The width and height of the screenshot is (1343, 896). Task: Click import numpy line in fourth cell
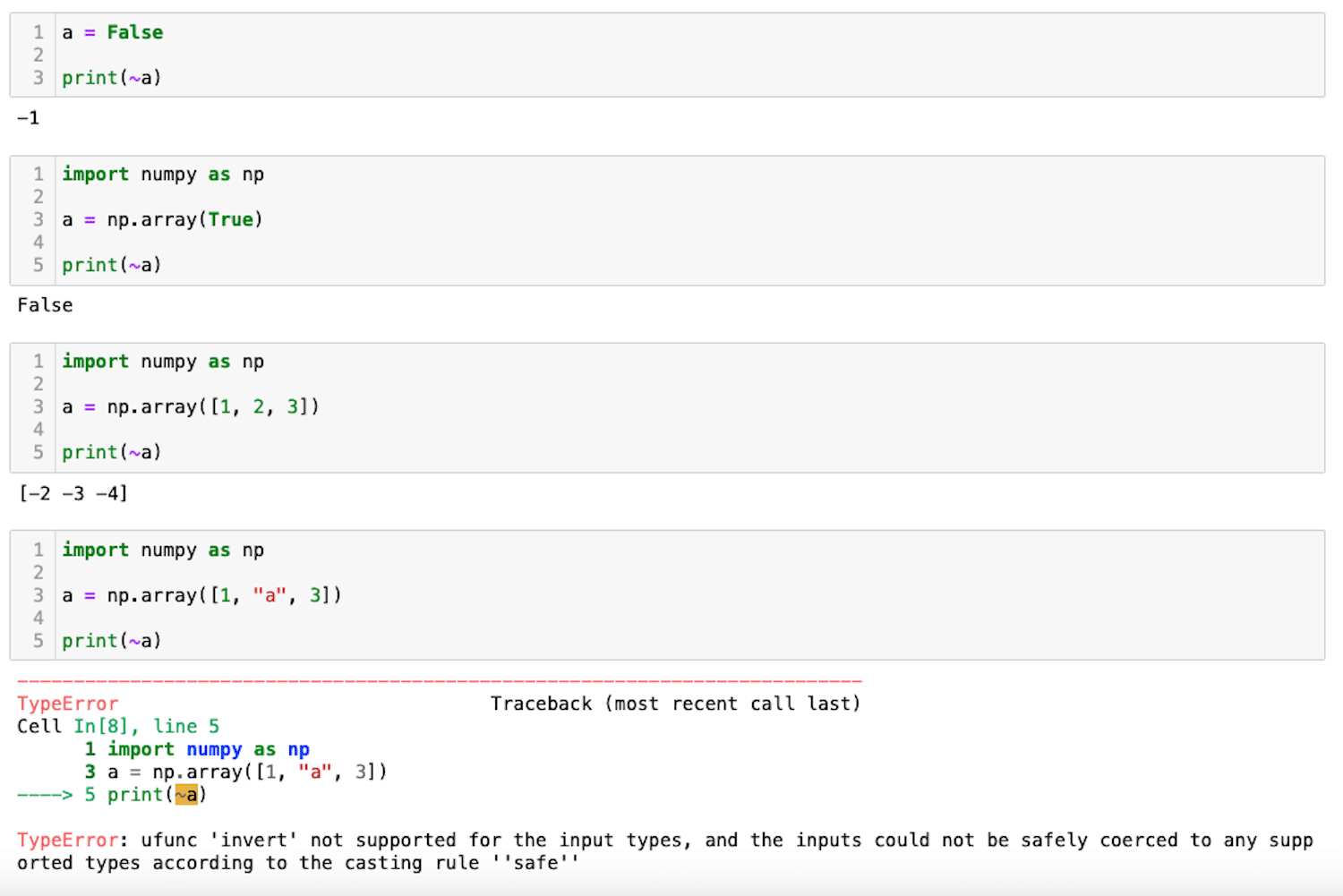point(163,550)
